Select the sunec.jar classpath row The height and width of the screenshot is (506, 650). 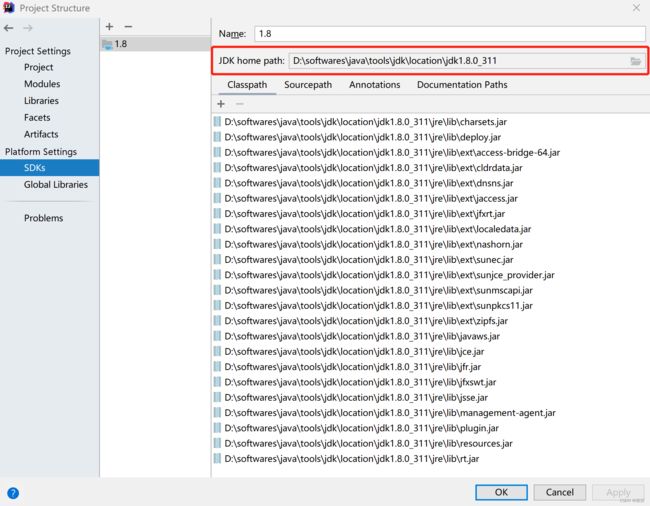coord(430,260)
